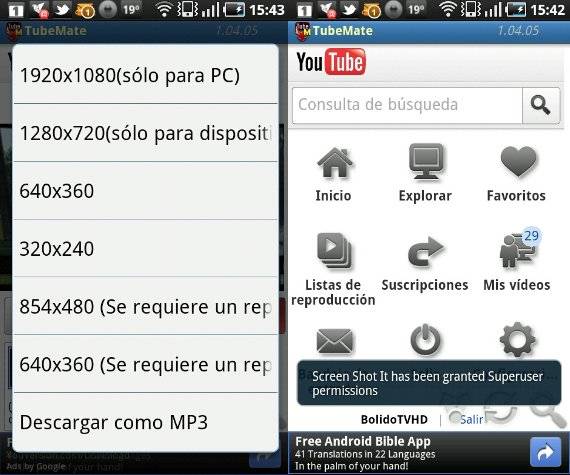Pick the 320x240 resolution option
The image size is (570, 475).
point(145,248)
